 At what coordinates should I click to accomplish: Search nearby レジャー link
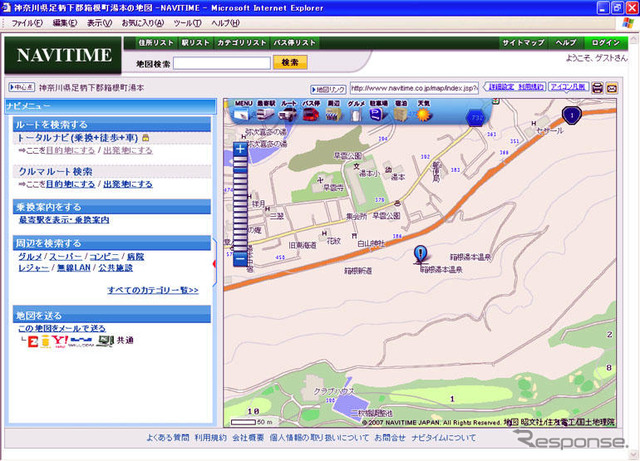tap(33, 268)
